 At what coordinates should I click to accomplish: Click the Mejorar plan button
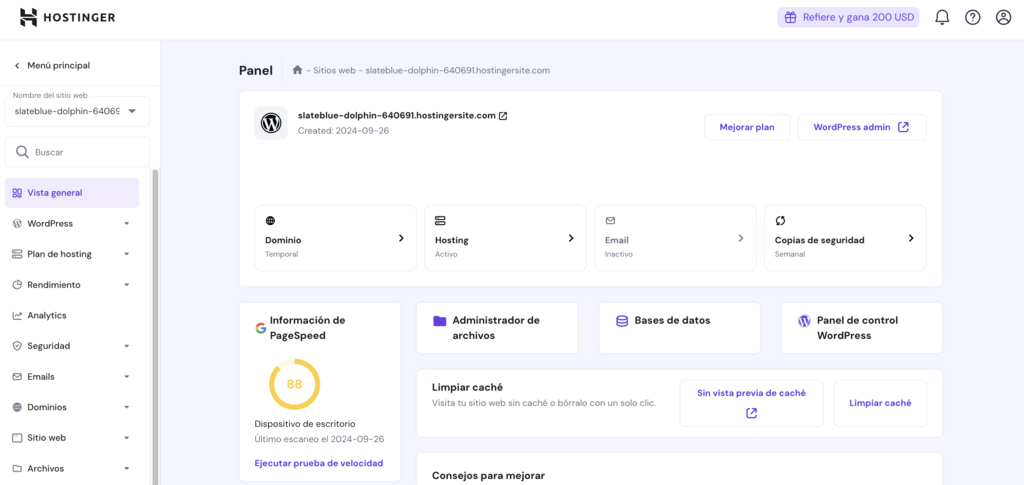(747, 127)
